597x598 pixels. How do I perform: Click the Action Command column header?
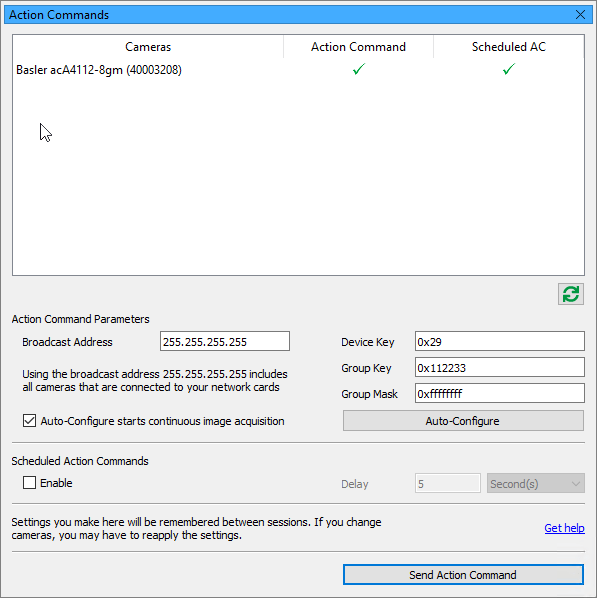358,47
